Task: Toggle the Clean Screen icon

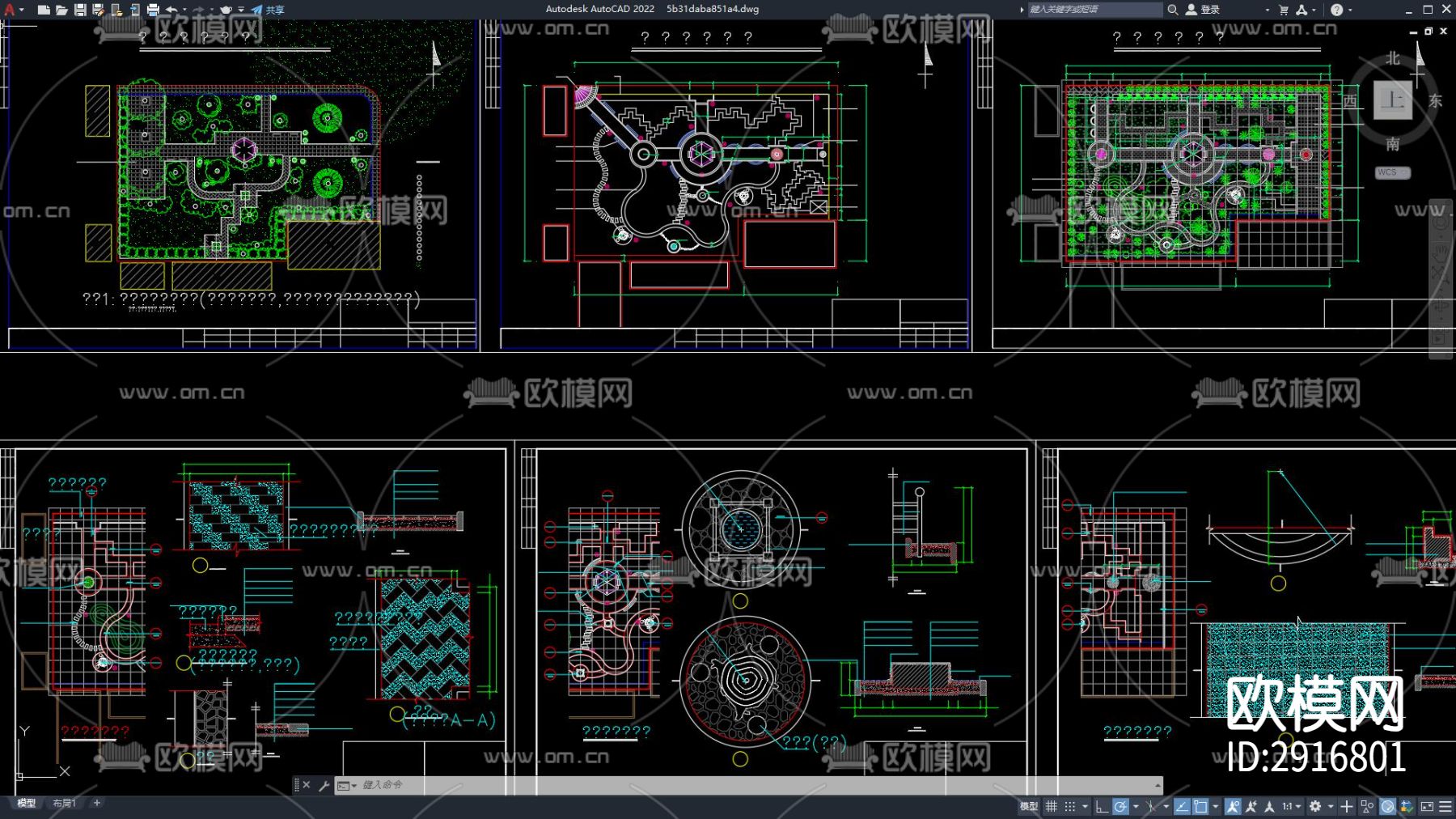Action: click(1427, 806)
